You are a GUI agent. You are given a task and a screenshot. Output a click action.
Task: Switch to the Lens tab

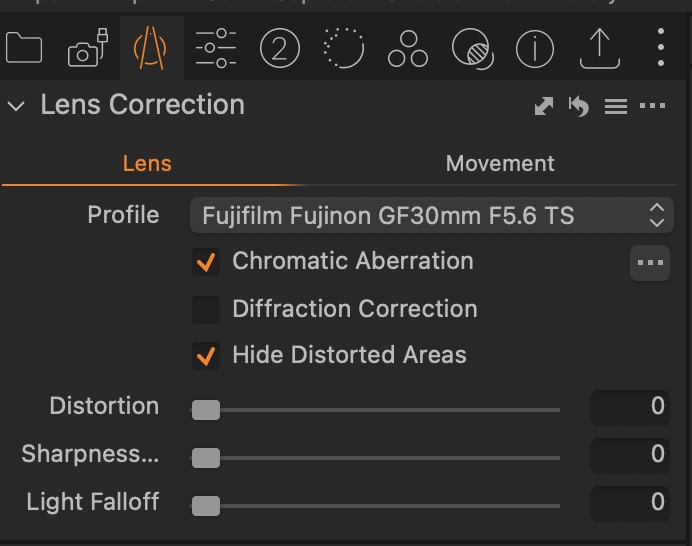pos(147,164)
